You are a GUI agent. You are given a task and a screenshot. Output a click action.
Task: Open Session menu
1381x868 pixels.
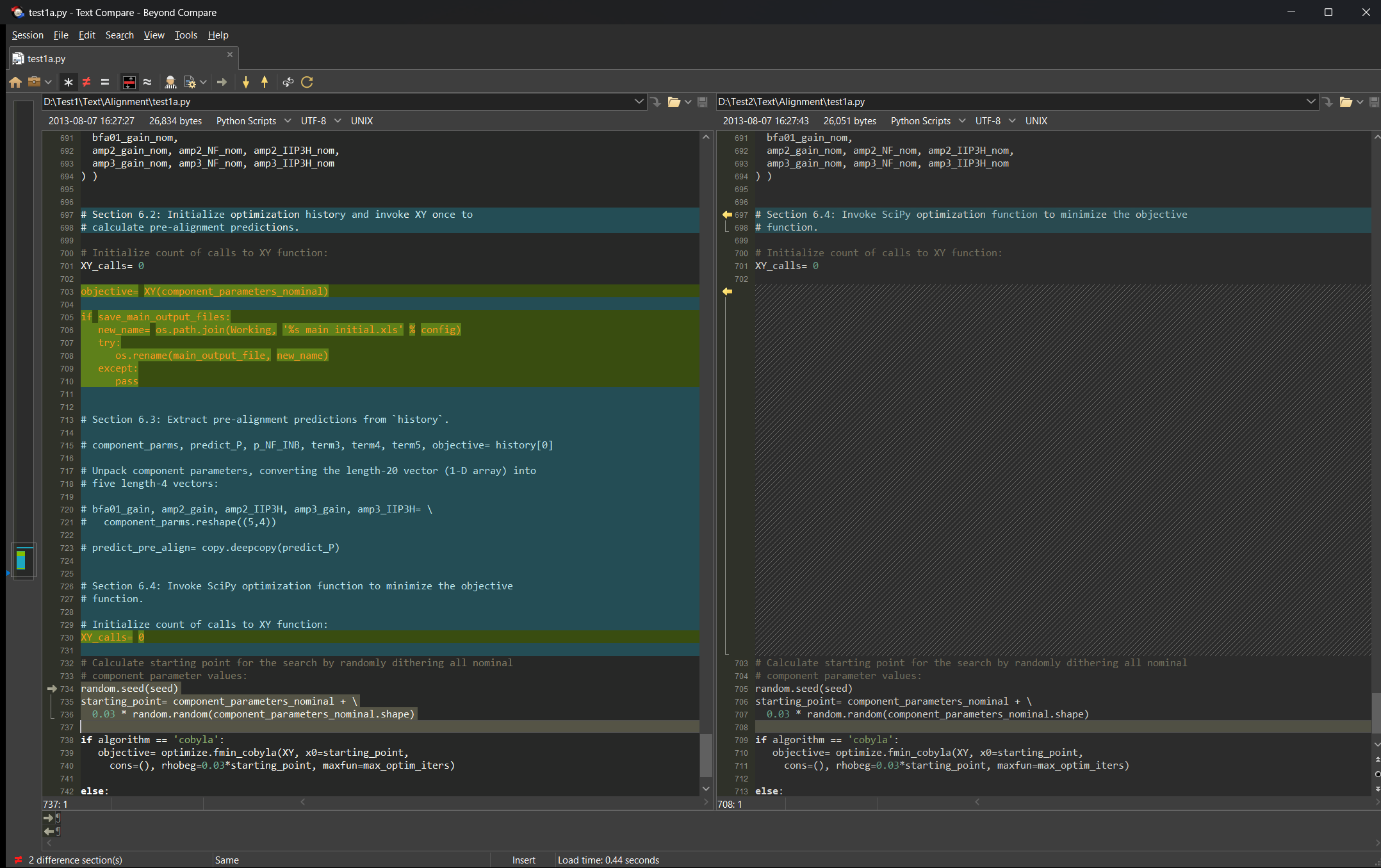28,35
